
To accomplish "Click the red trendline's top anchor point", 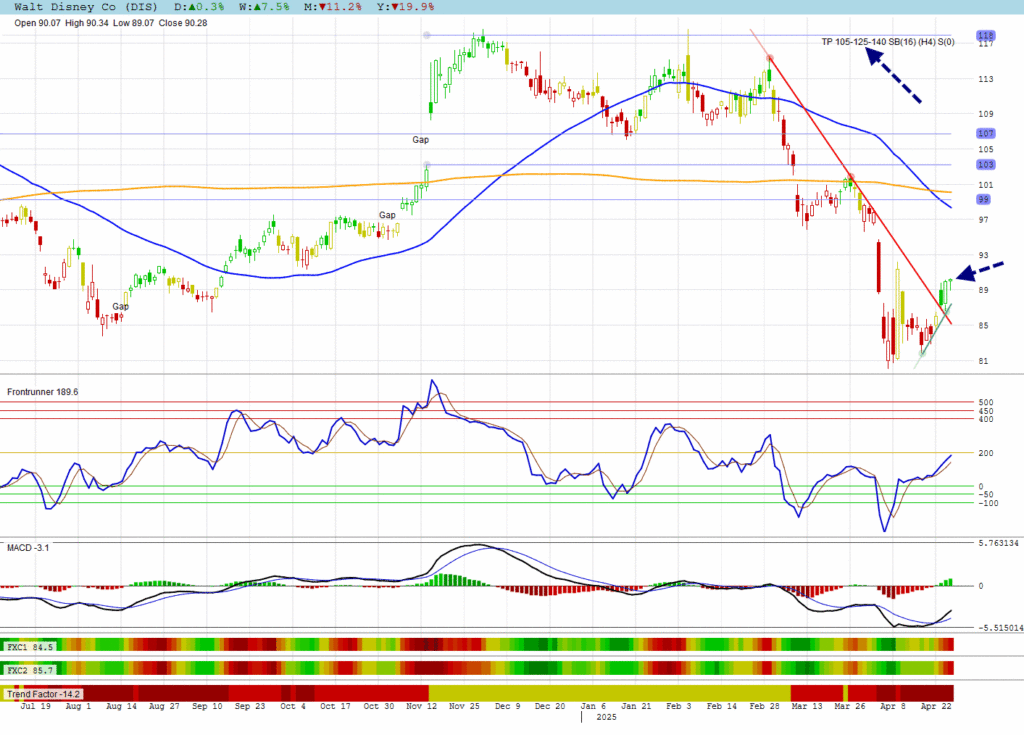I will click(x=770, y=58).
